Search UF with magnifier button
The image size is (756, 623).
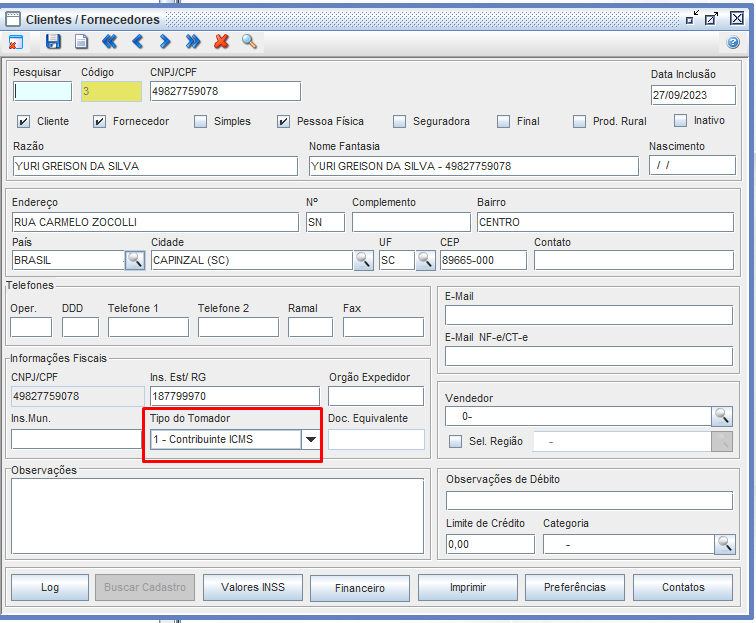click(x=426, y=260)
